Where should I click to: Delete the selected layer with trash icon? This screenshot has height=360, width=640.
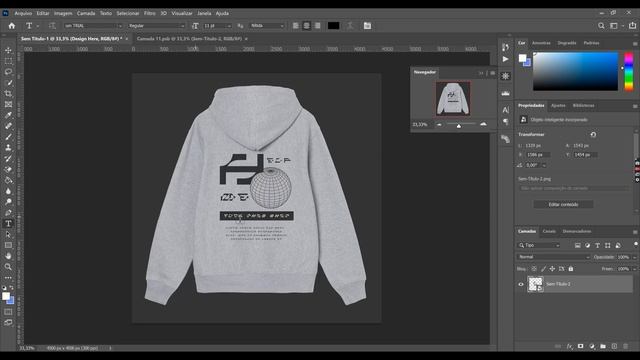(x=625, y=347)
